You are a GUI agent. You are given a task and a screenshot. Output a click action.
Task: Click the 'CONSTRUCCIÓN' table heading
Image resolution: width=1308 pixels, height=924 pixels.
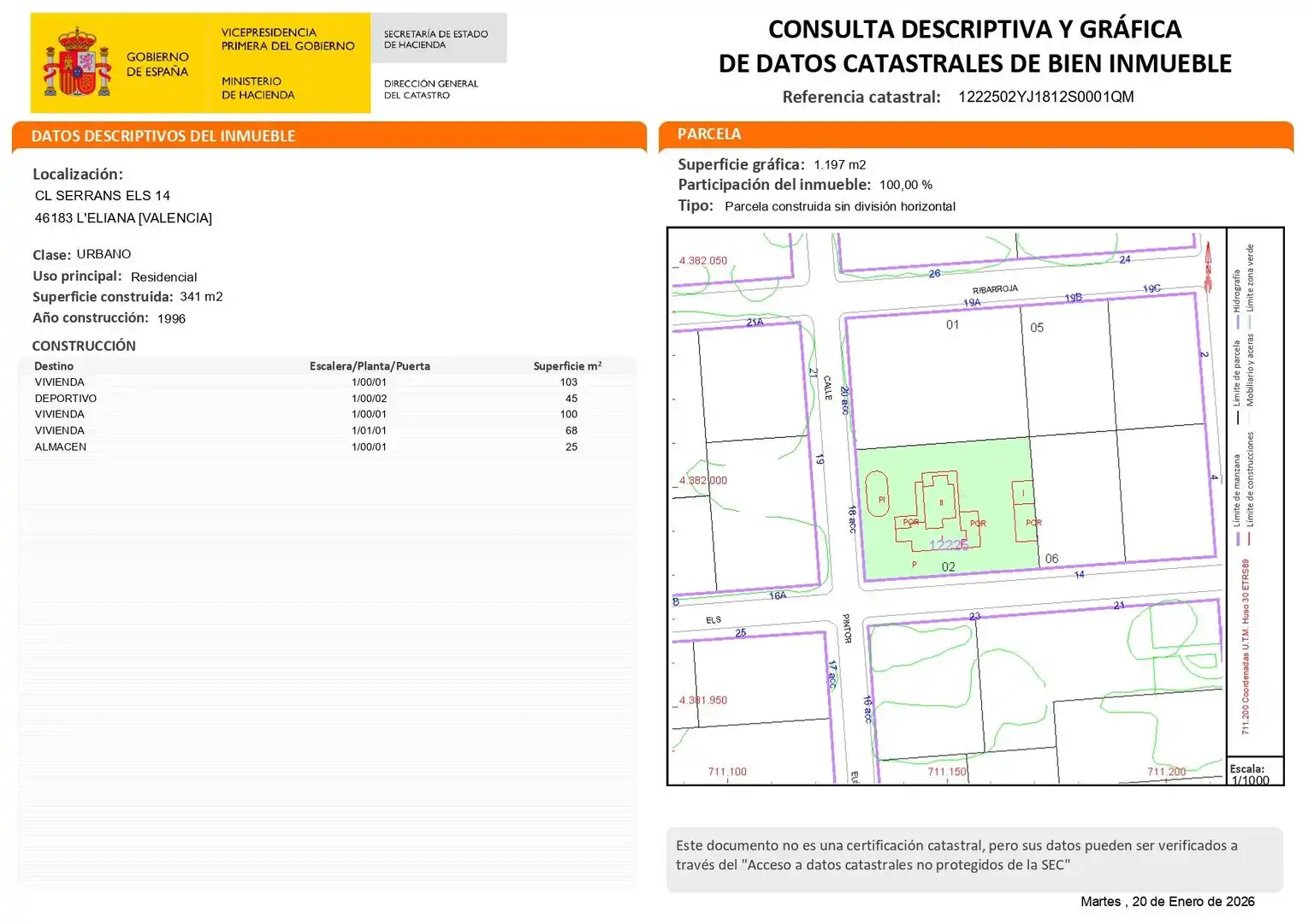click(84, 346)
